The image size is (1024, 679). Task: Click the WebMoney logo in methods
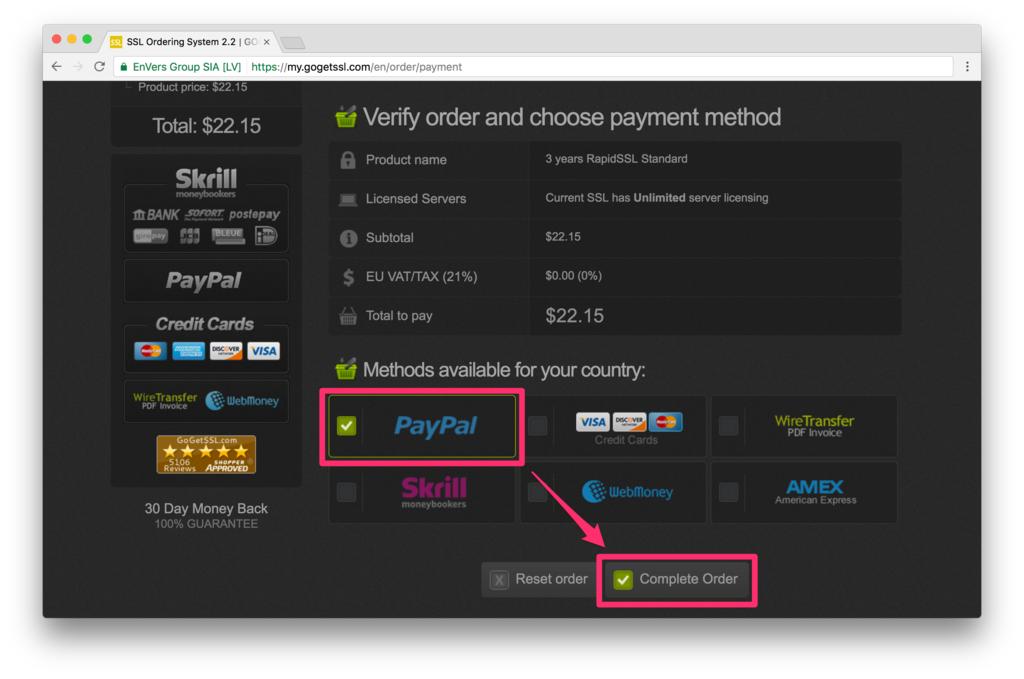click(627, 492)
